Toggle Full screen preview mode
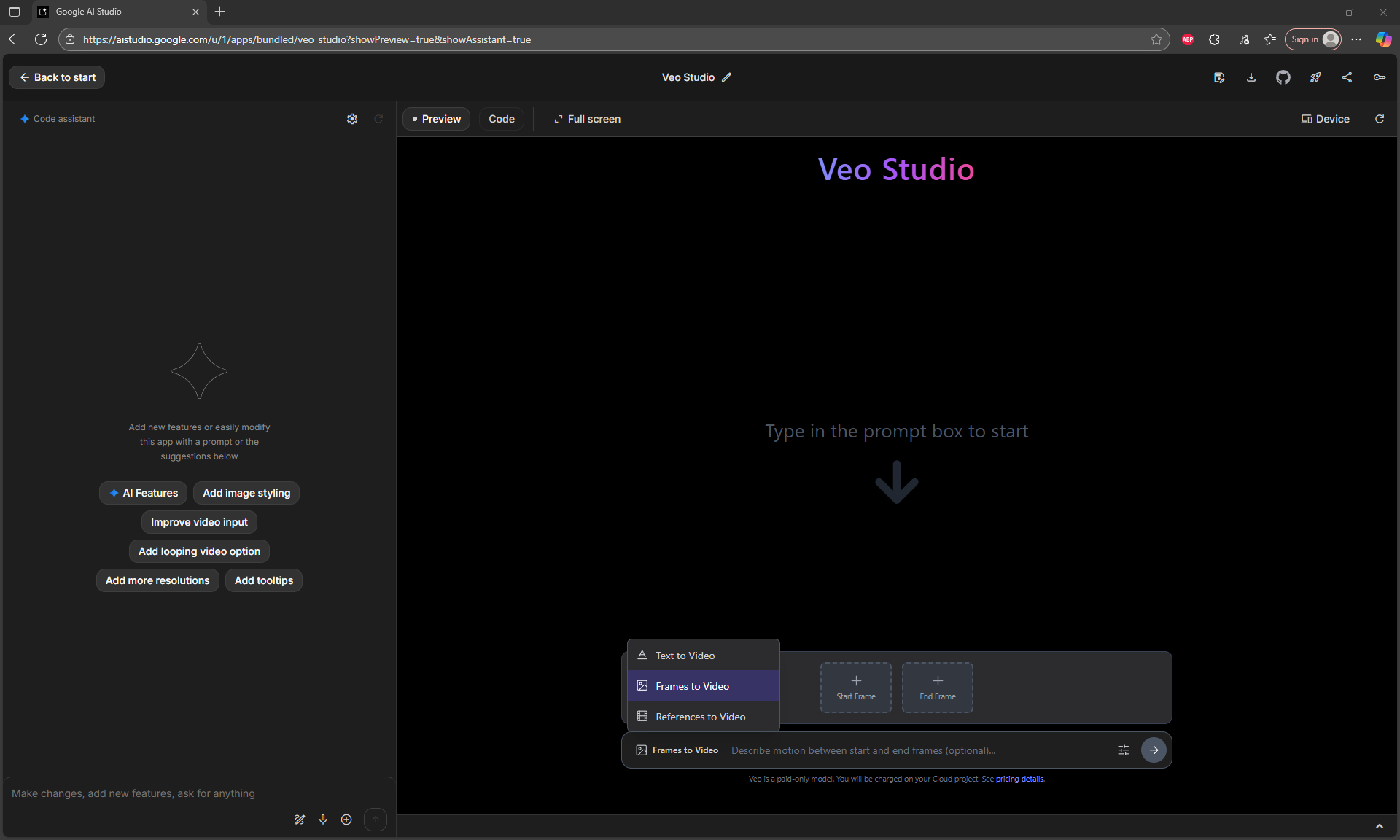Image resolution: width=1400 pixels, height=840 pixels. click(587, 119)
